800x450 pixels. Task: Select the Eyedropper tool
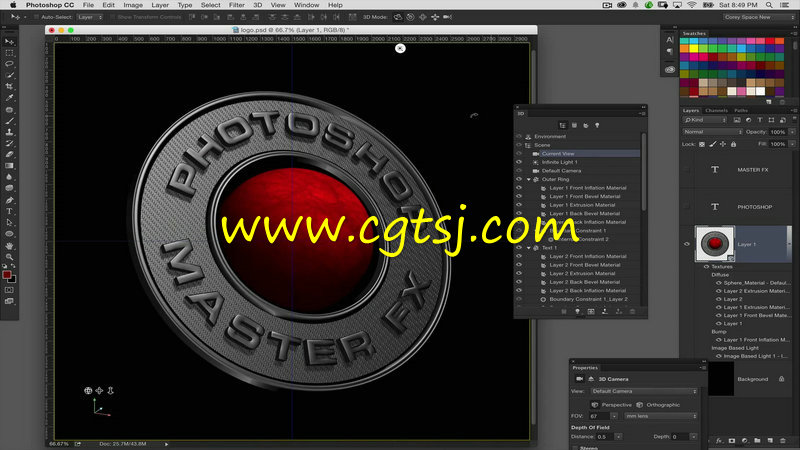(x=9, y=98)
